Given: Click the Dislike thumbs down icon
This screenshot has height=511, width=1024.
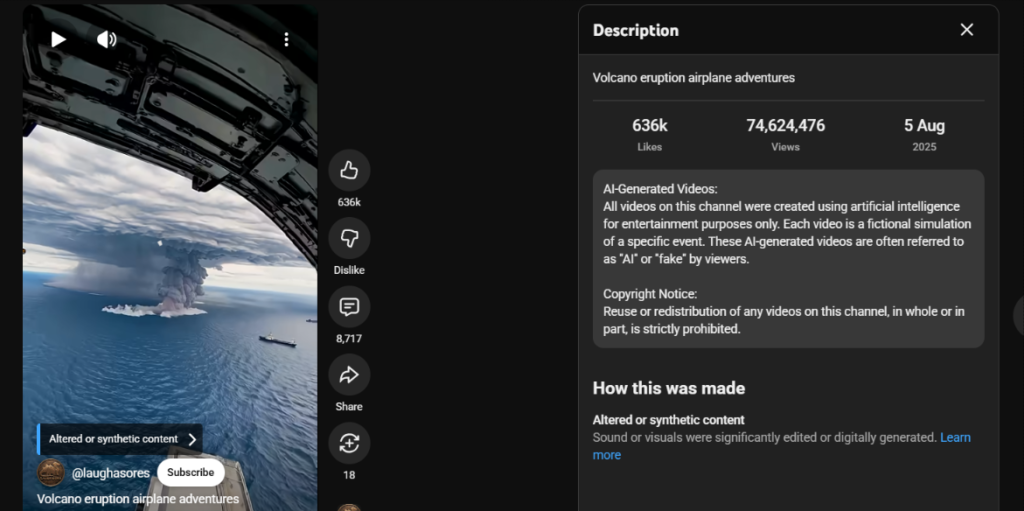Looking at the screenshot, I should point(349,238).
